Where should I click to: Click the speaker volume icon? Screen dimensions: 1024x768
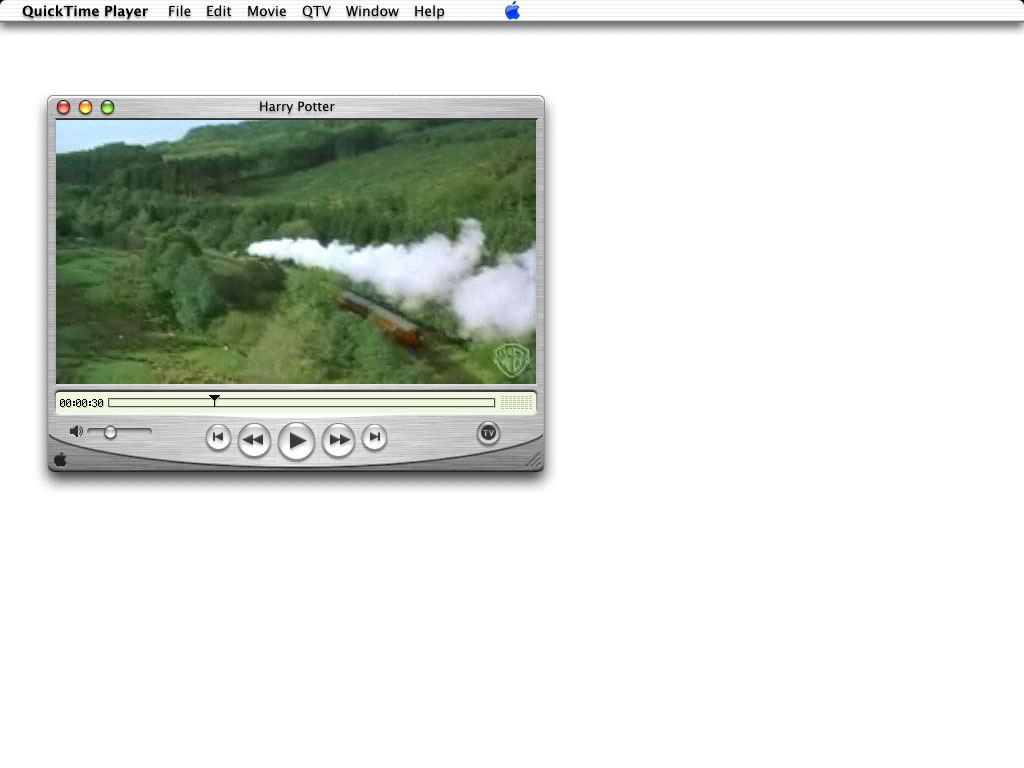pyautogui.click(x=76, y=432)
